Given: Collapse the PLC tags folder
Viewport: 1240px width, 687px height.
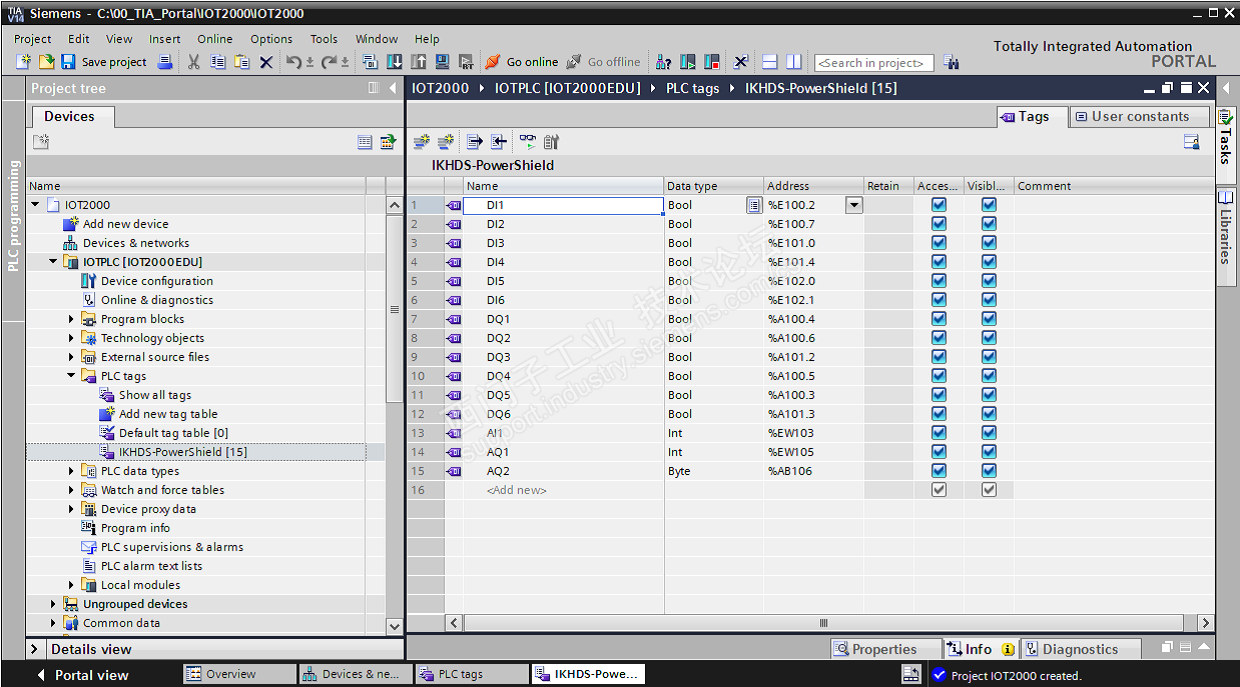Looking at the screenshot, I should coord(72,376).
